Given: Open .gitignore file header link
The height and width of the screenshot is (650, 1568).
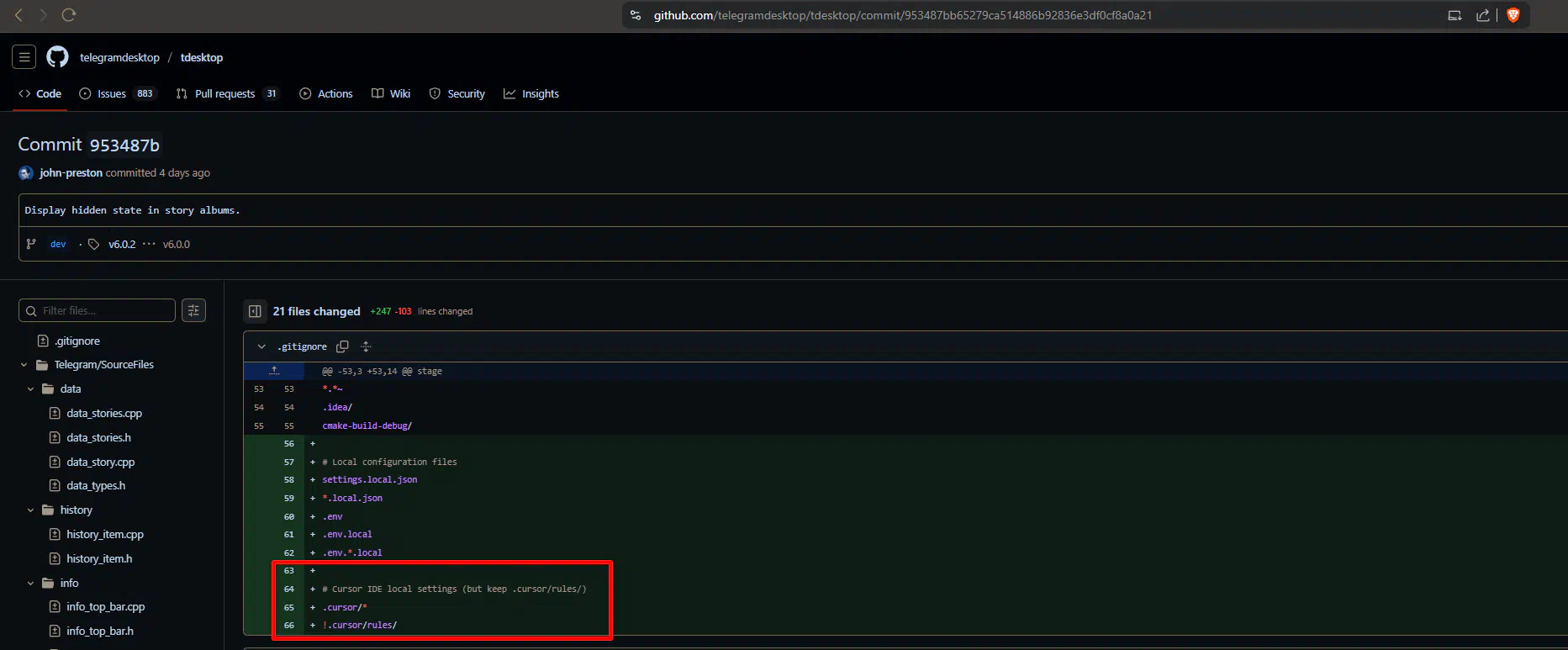Looking at the screenshot, I should 302,346.
